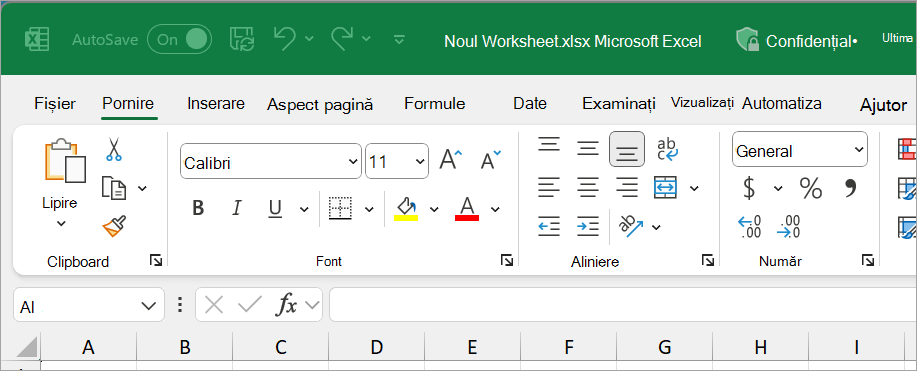
Task: Align text to middle of cell
Action: coord(588,149)
